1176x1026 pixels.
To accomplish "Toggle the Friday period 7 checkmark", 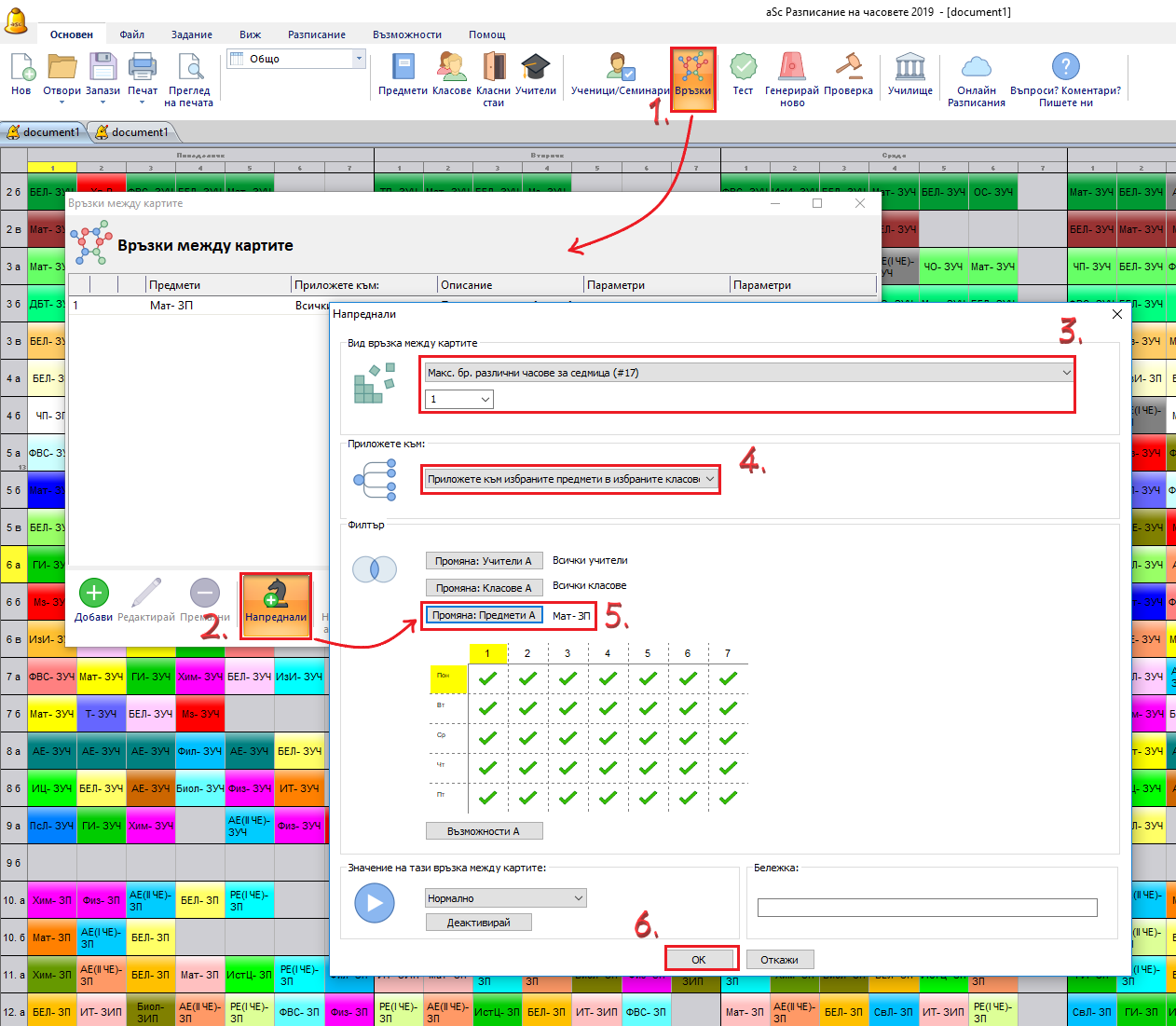I will pos(728,798).
